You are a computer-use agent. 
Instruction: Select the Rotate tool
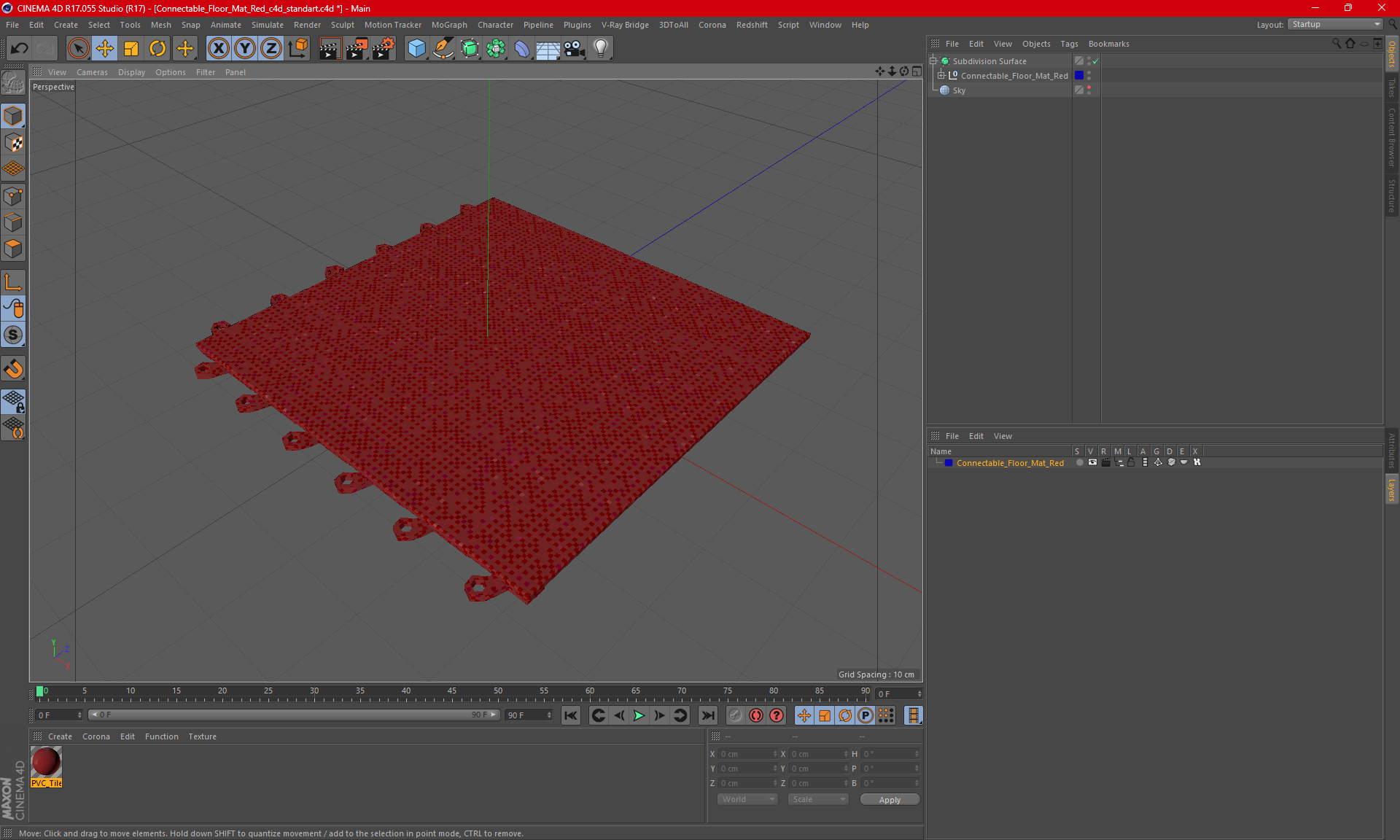tap(157, 49)
